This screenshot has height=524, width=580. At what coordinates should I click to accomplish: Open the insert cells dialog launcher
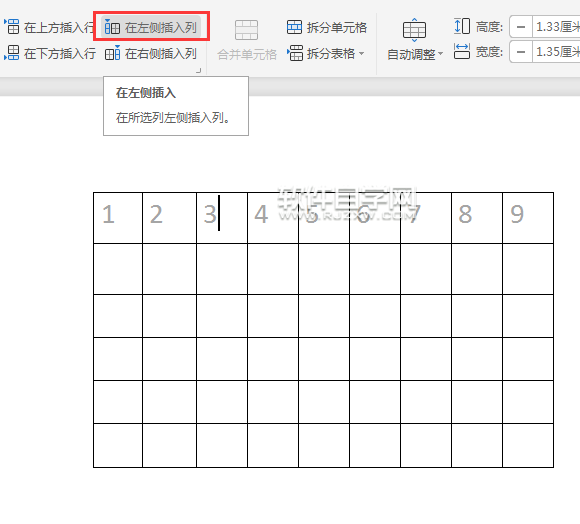click(199, 70)
